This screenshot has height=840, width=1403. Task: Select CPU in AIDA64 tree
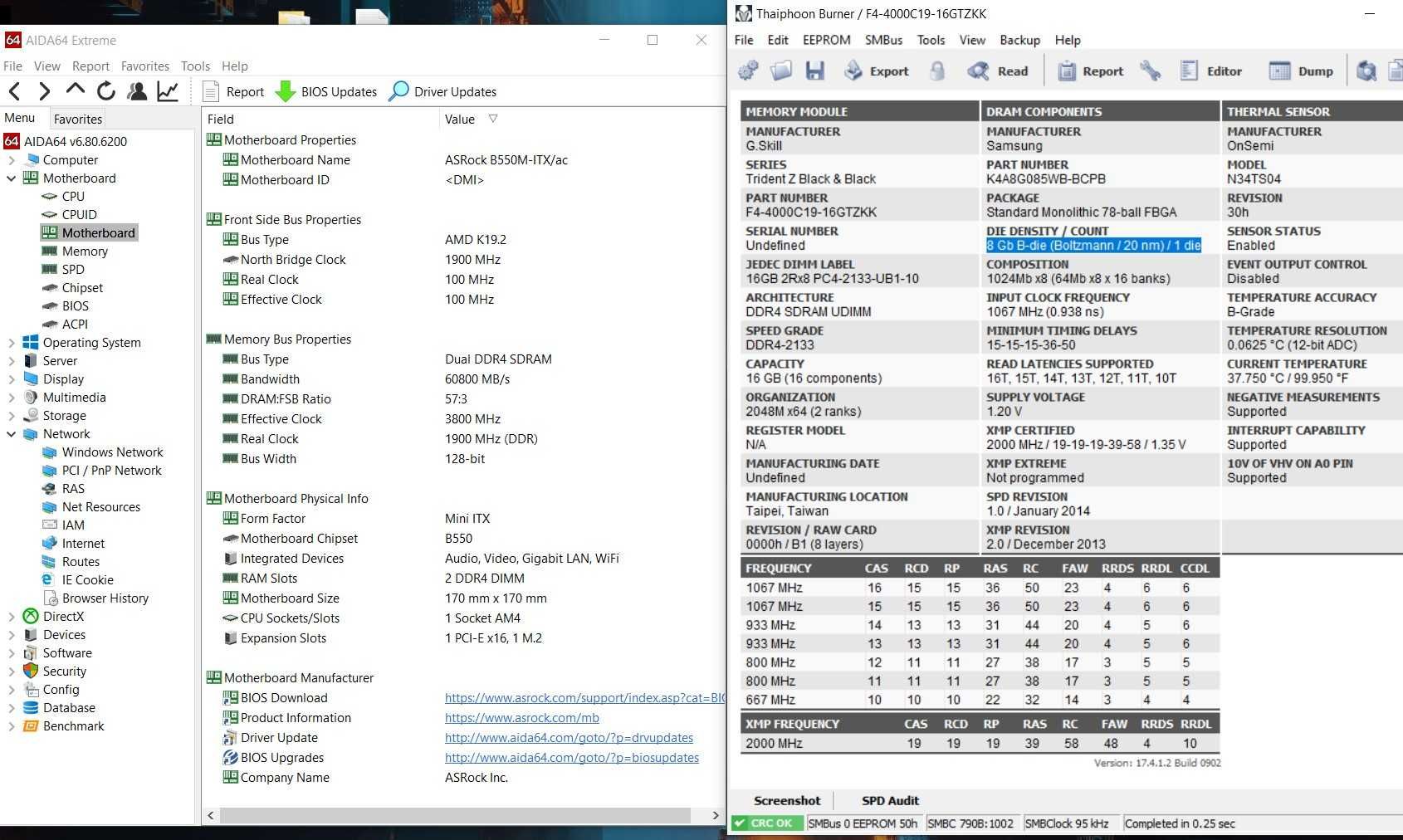click(73, 196)
